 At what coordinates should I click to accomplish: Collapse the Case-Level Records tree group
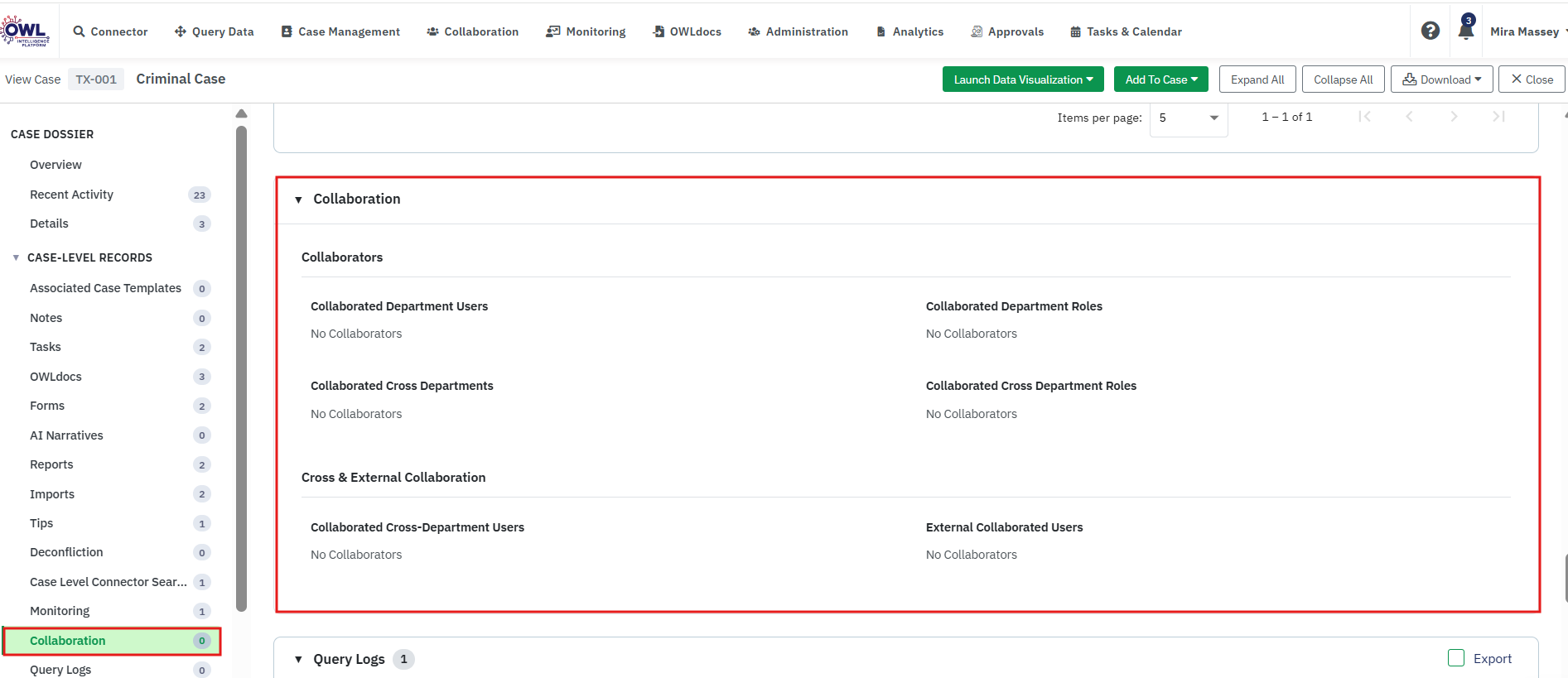pyautogui.click(x=16, y=257)
